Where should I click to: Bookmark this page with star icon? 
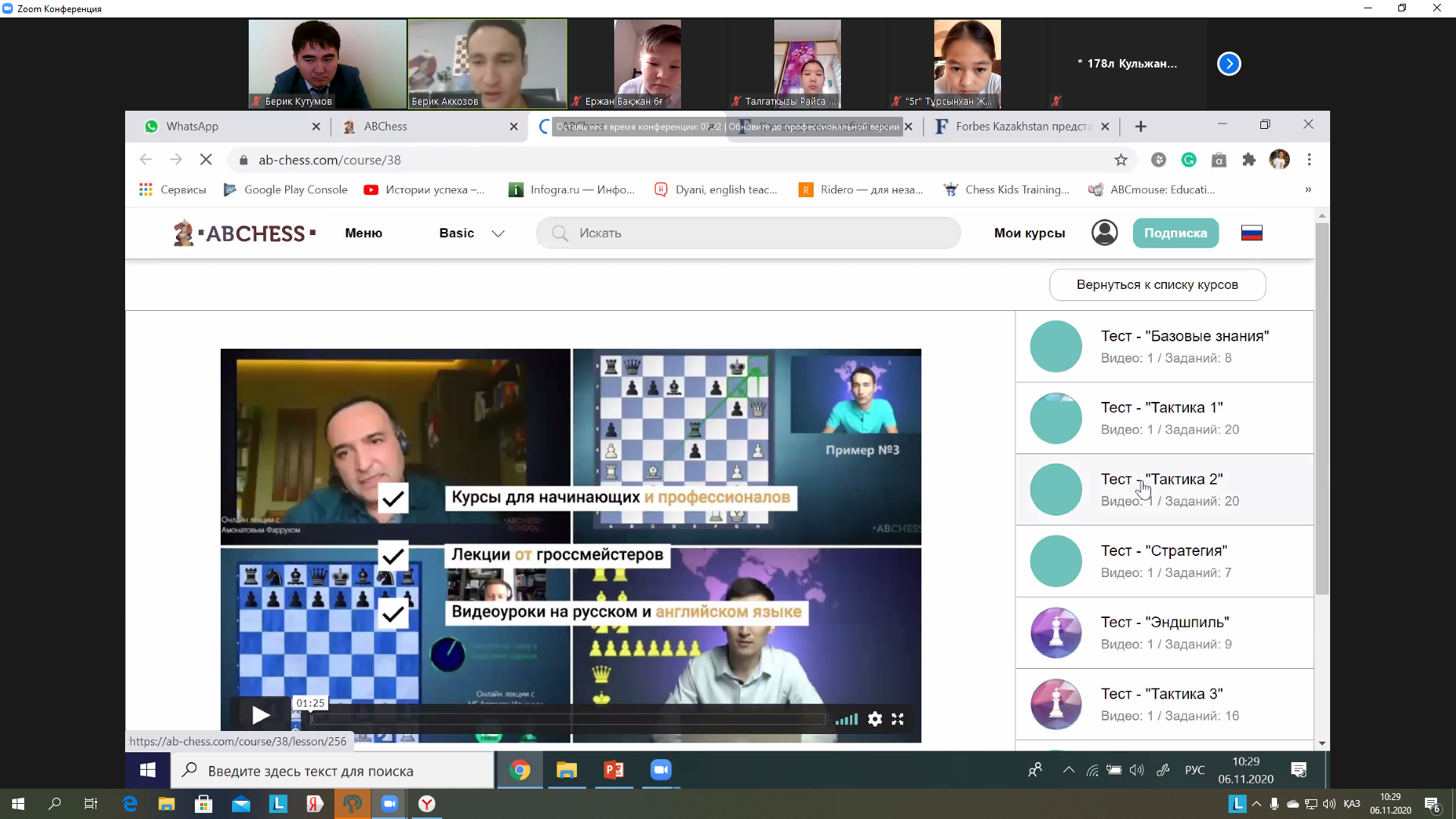click(1121, 160)
